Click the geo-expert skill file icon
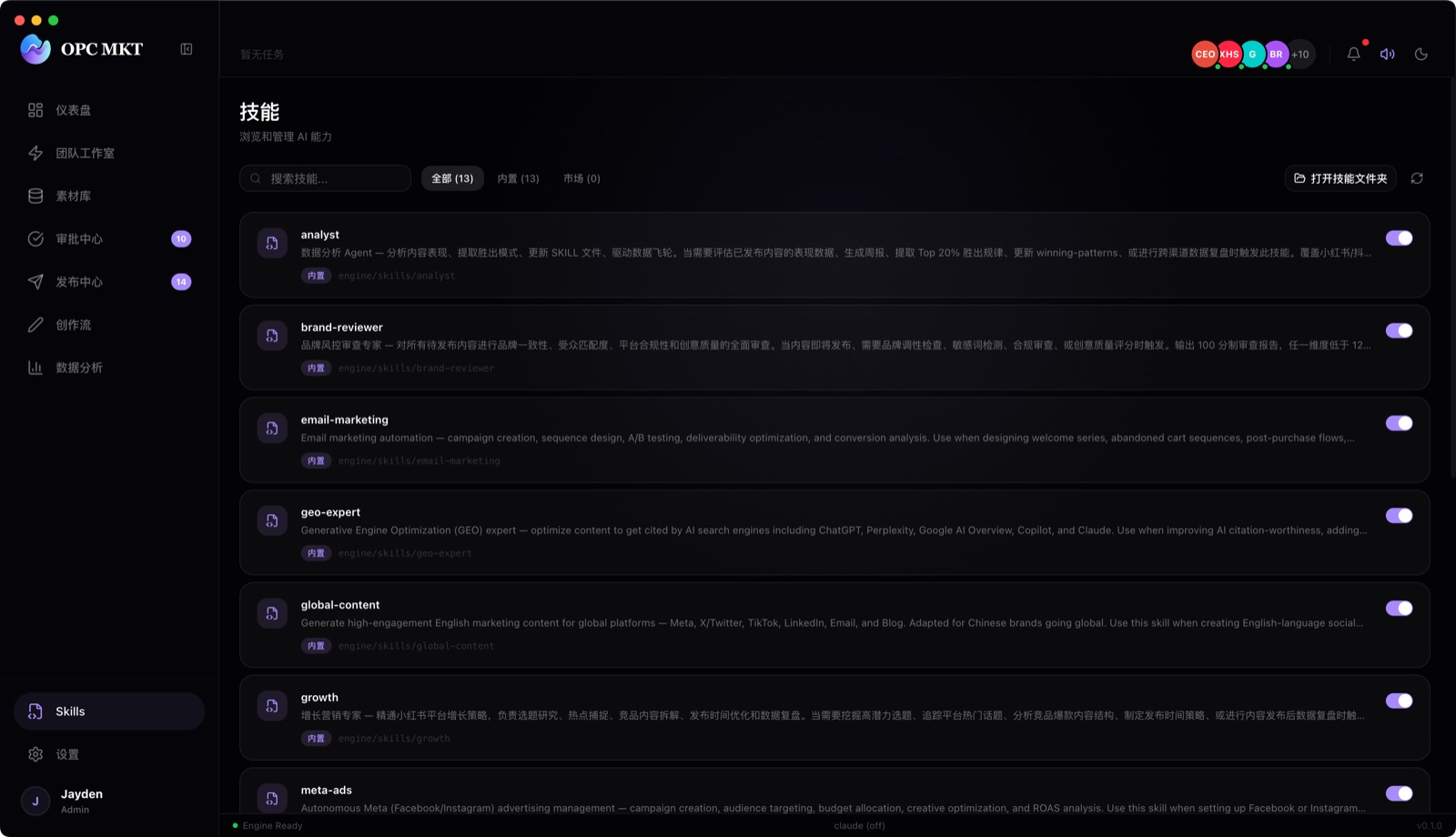 click(272, 520)
